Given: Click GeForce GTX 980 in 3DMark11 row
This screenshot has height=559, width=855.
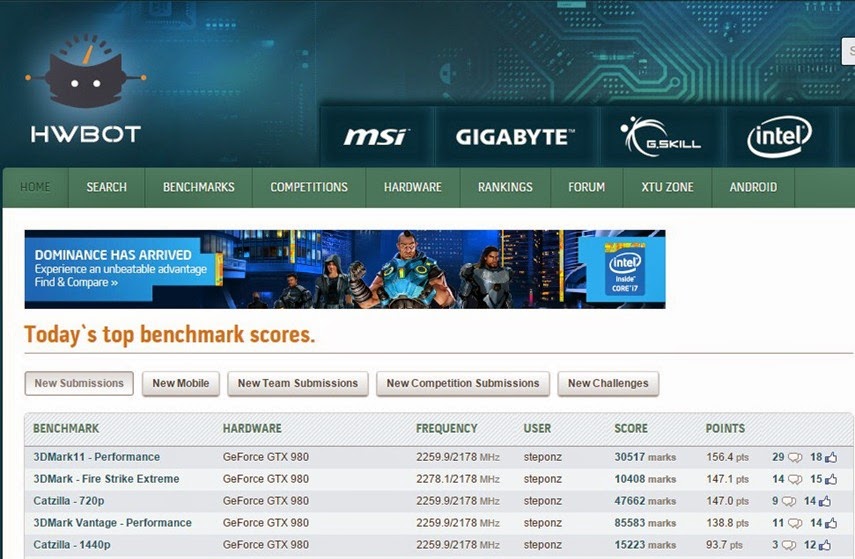Looking at the screenshot, I should click(x=266, y=457).
